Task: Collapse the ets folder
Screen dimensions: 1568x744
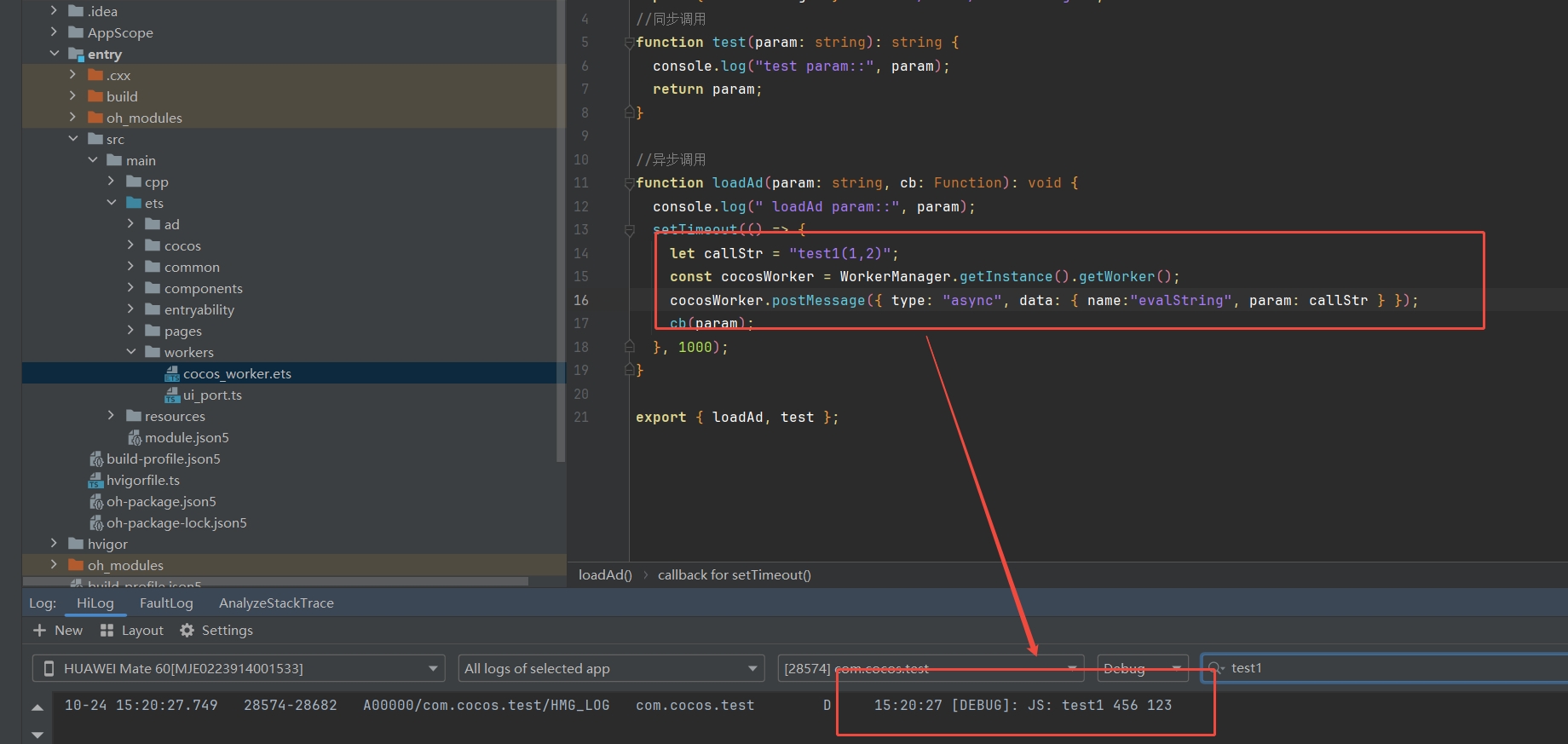Action: coord(112,203)
